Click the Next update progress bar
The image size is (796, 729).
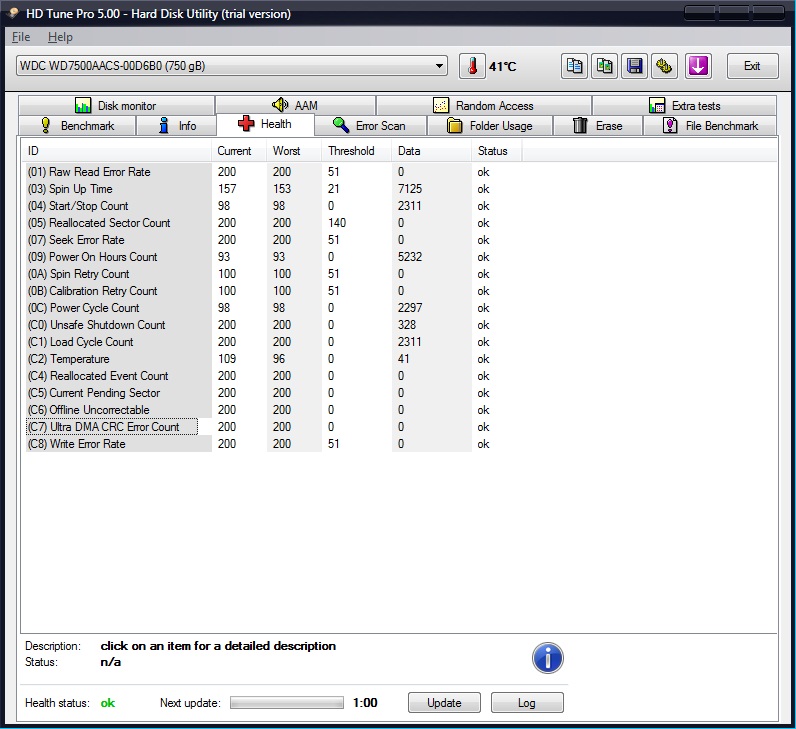[x=287, y=703]
